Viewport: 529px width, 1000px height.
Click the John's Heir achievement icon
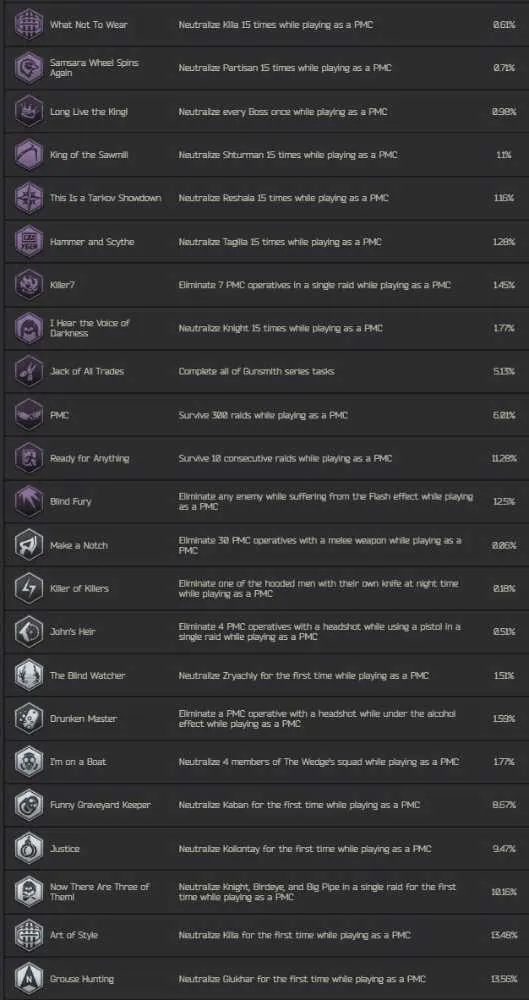click(29, 631)
